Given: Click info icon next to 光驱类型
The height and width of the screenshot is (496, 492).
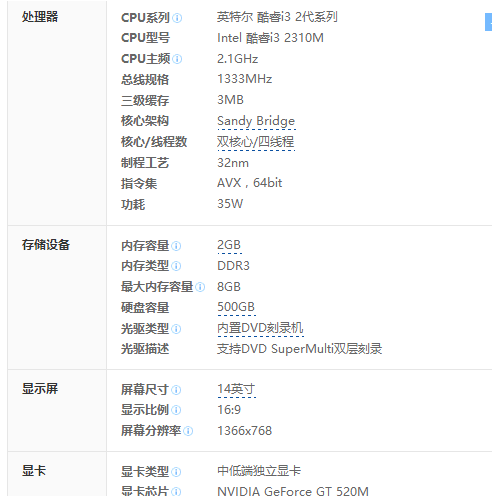Looking at the screenshot, I should [x=176, y=329].
